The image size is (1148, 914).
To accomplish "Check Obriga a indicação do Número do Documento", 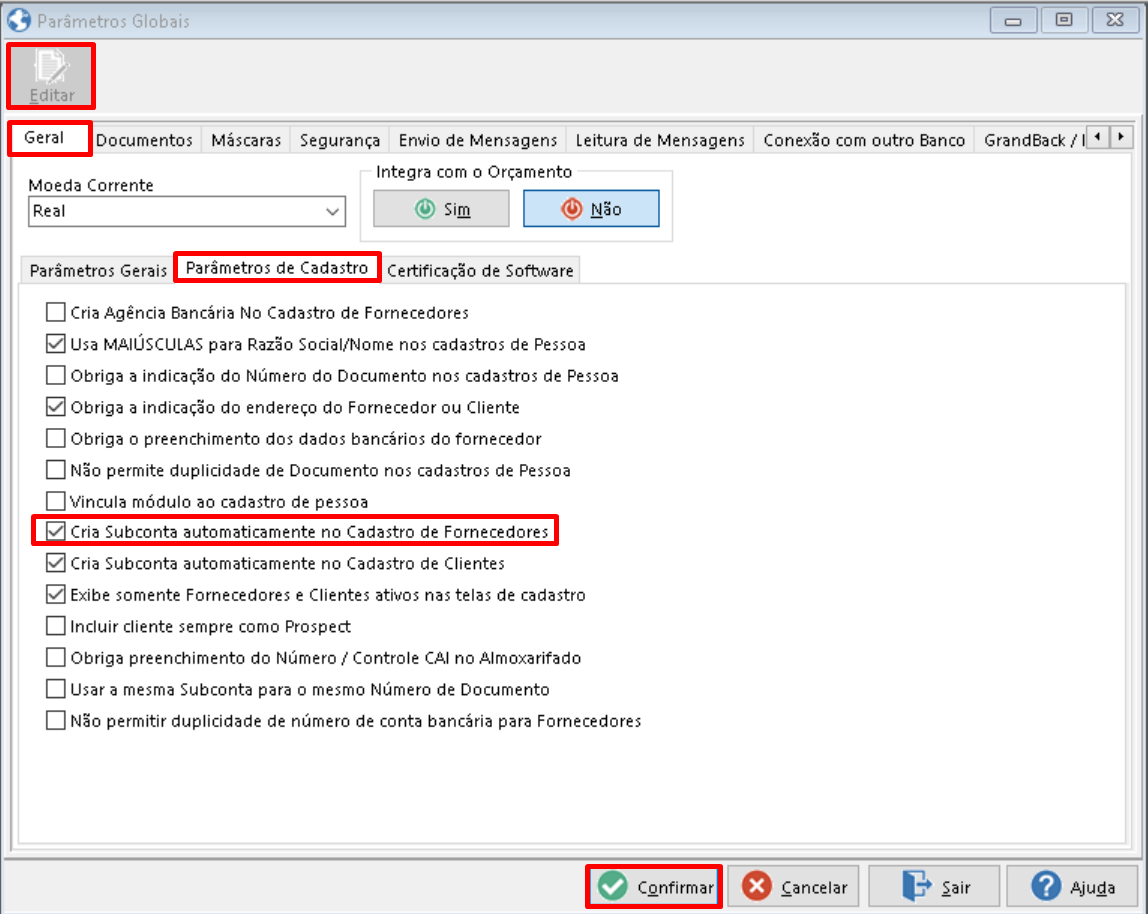I will click(x=56, y=375).
